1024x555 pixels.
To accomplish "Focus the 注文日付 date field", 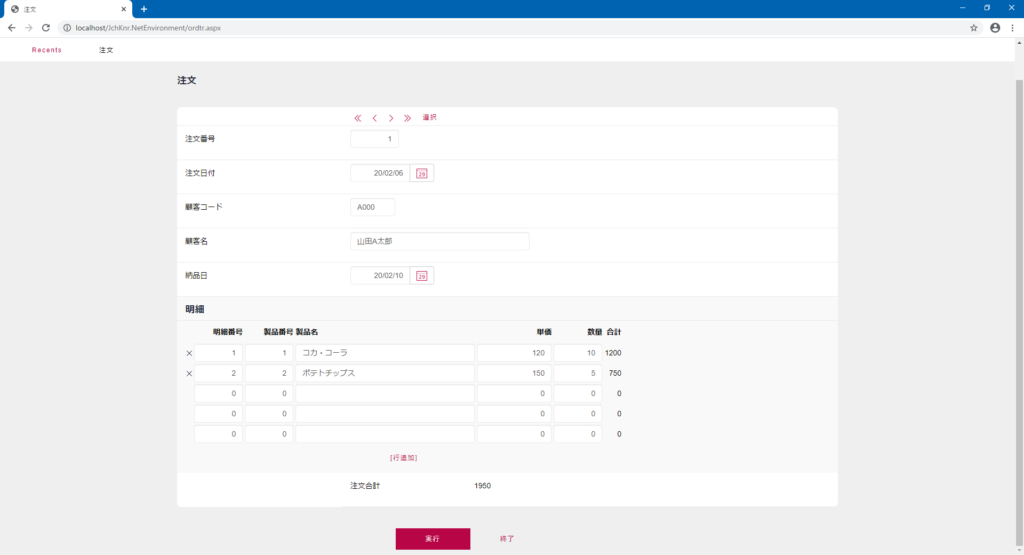I will (x=380, y=173).
